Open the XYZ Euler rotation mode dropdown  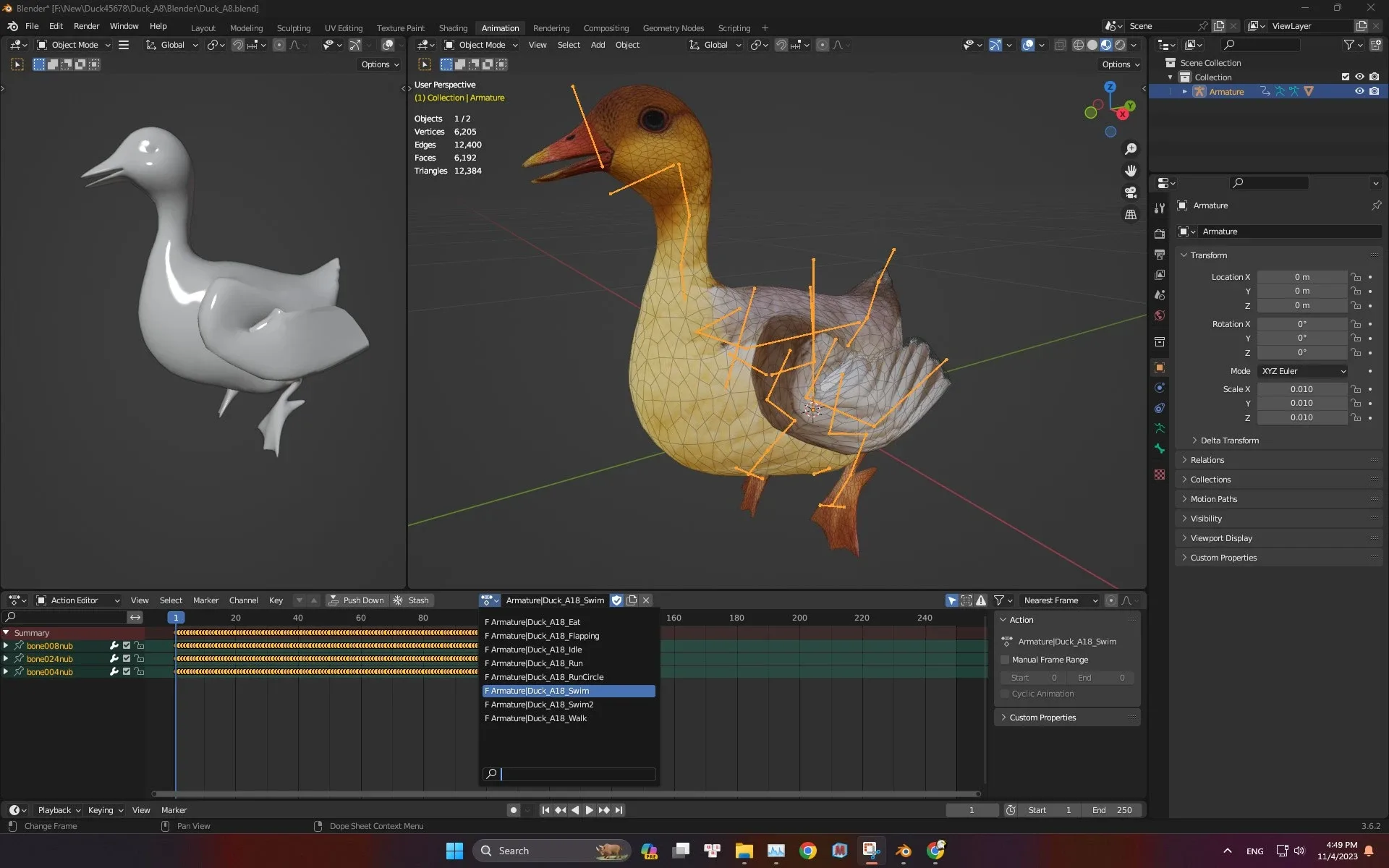click(1302, 370)
